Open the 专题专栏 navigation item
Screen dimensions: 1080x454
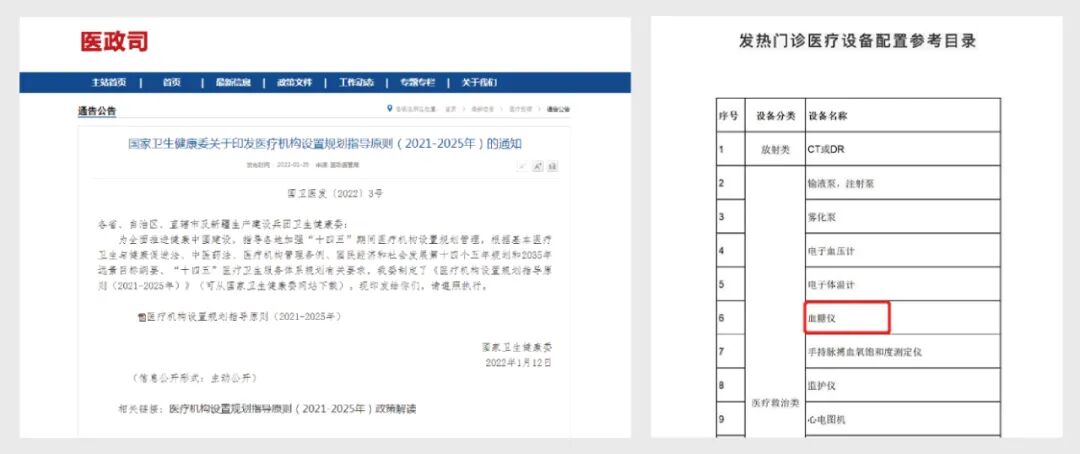(417, 83)
